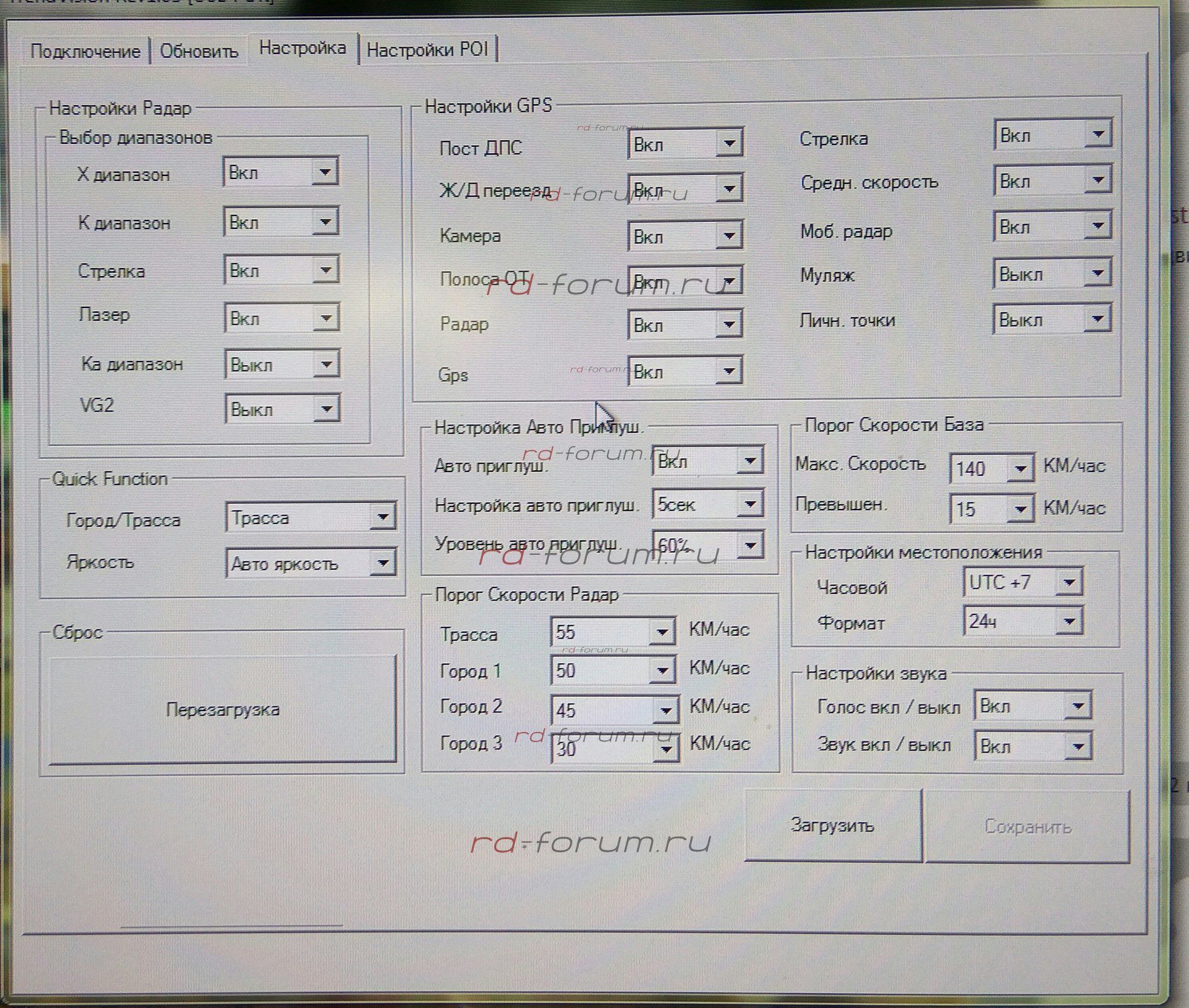
Task: Open the Муляж dropdown list
Action: (x=1097, y=274)
